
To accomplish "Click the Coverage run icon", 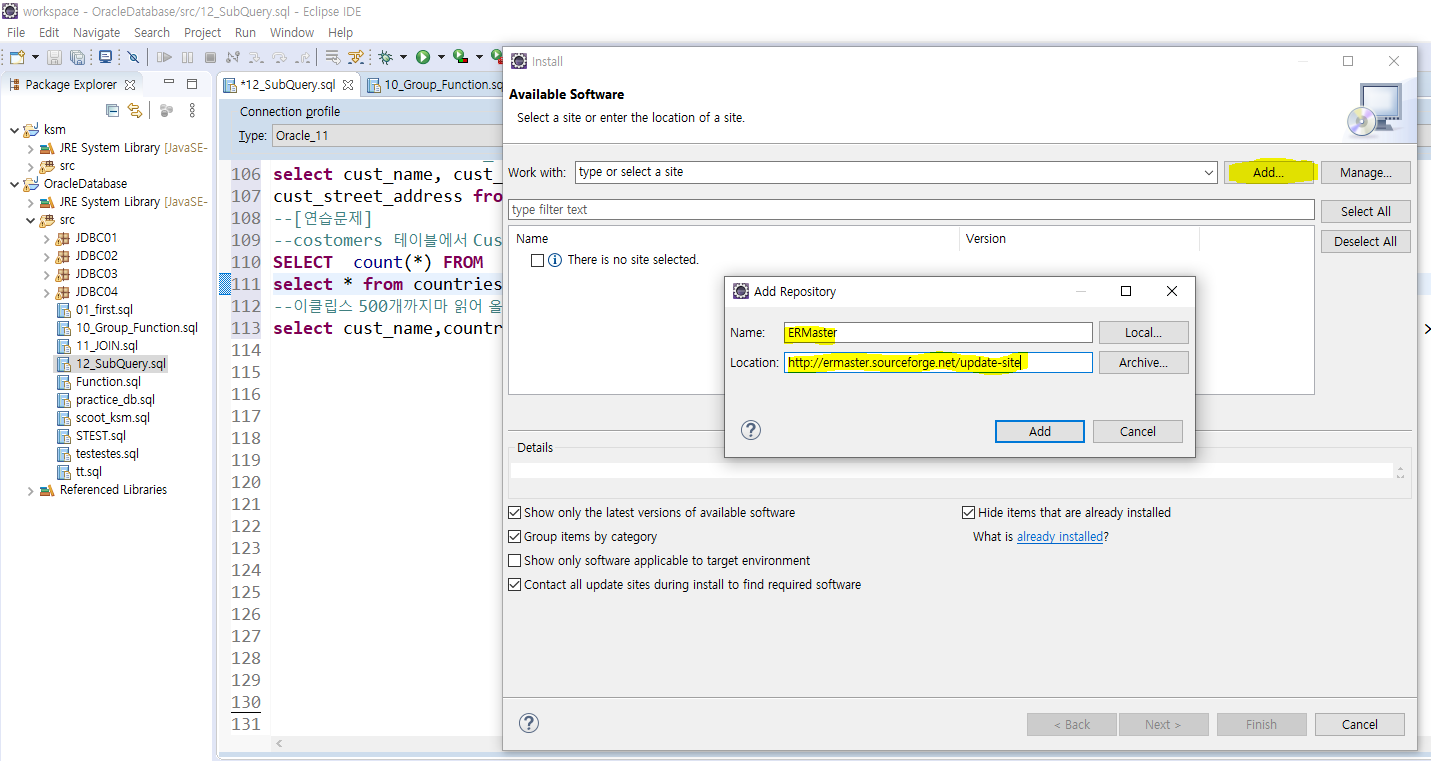I will [461, 57].
